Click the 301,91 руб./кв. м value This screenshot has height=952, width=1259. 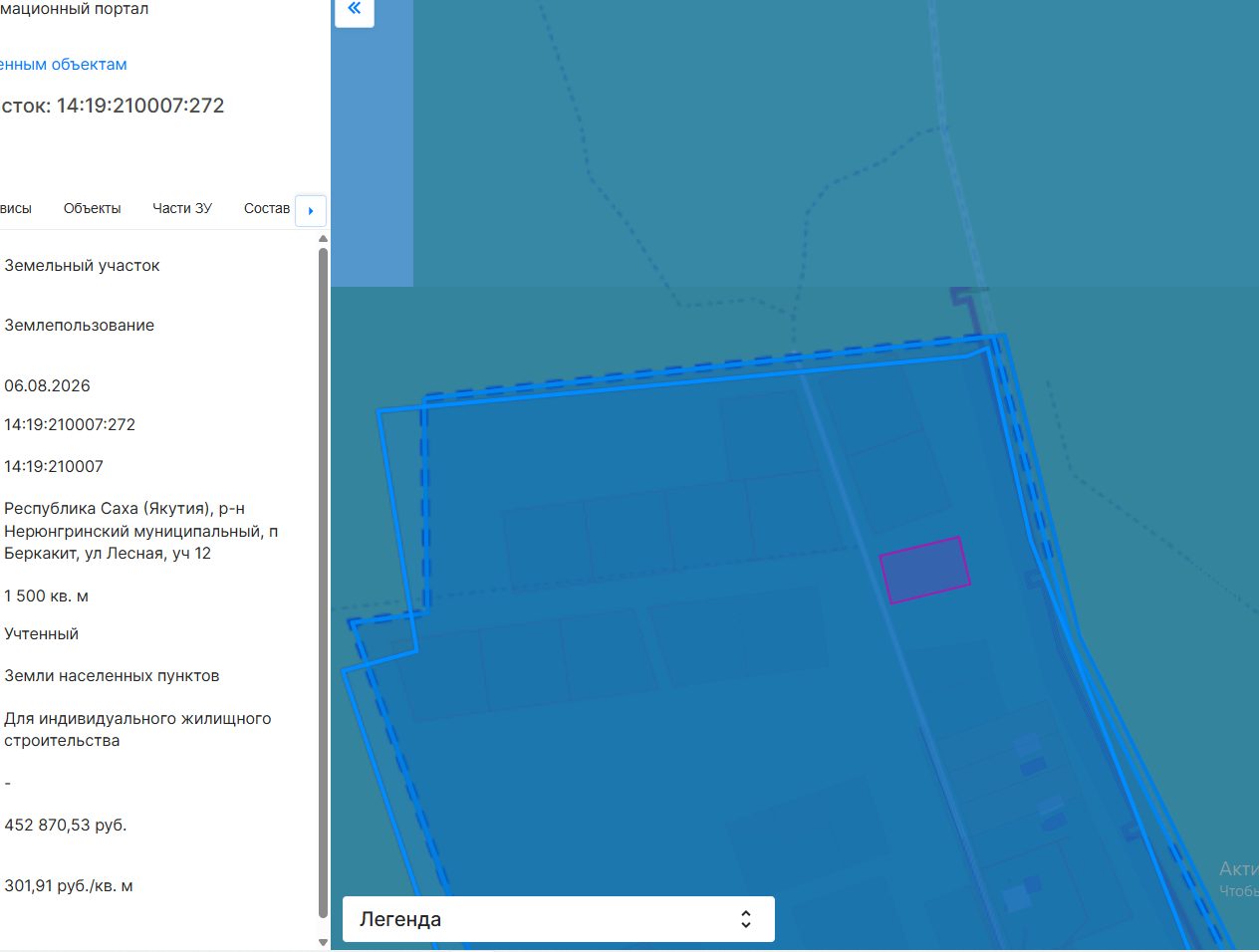[69, 885]
